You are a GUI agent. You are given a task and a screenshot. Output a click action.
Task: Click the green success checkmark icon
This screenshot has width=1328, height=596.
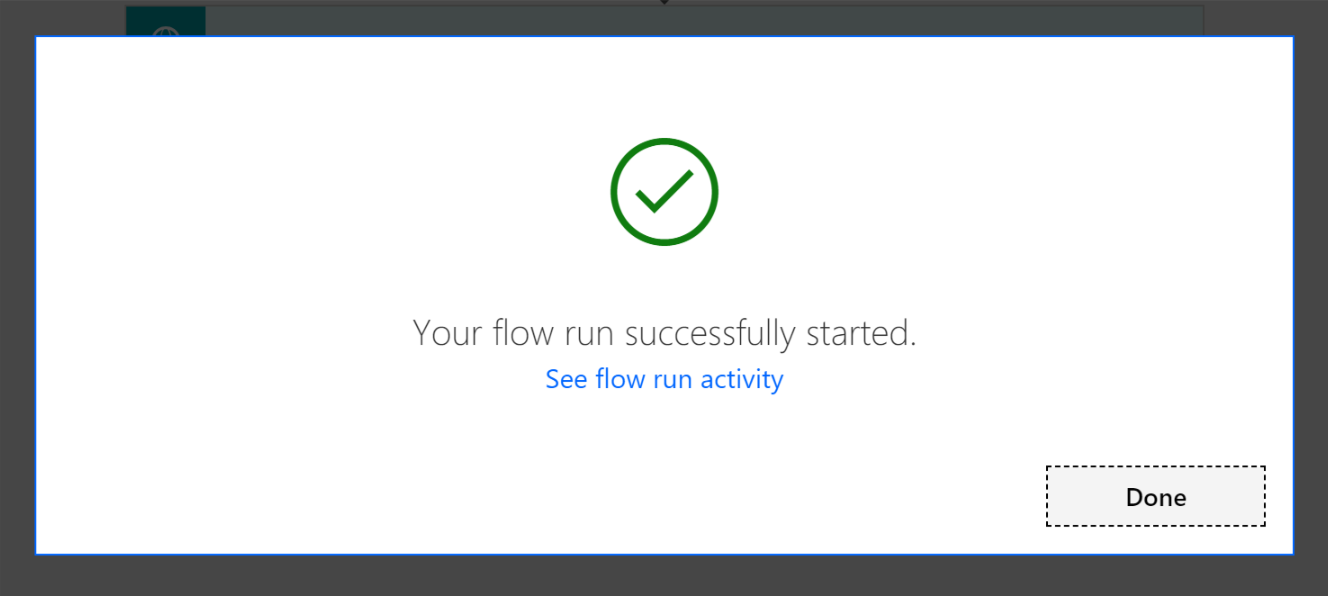coord(664,191)
